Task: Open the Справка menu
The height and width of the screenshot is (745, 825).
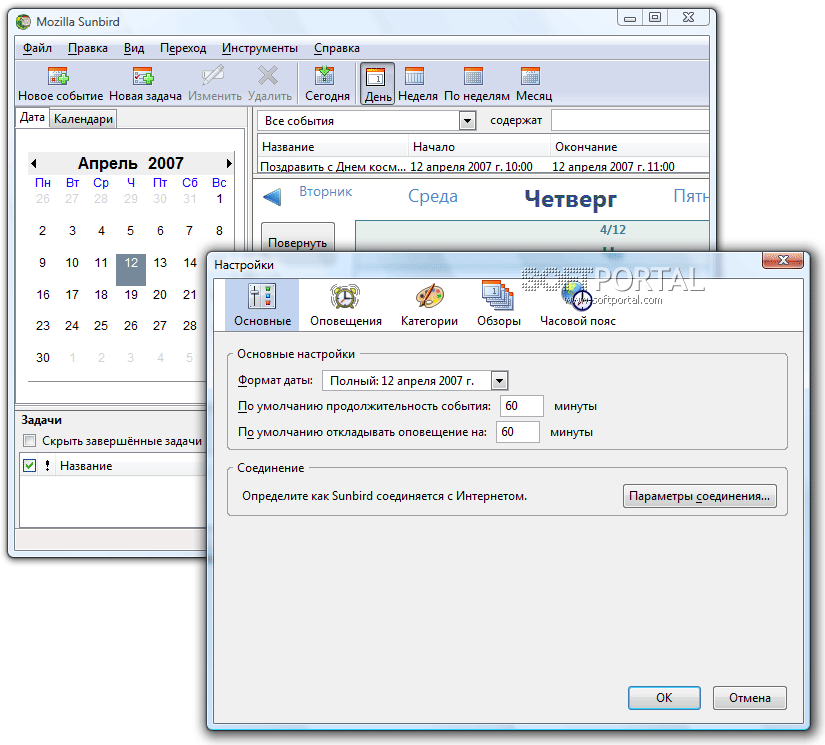Action: 337,48
